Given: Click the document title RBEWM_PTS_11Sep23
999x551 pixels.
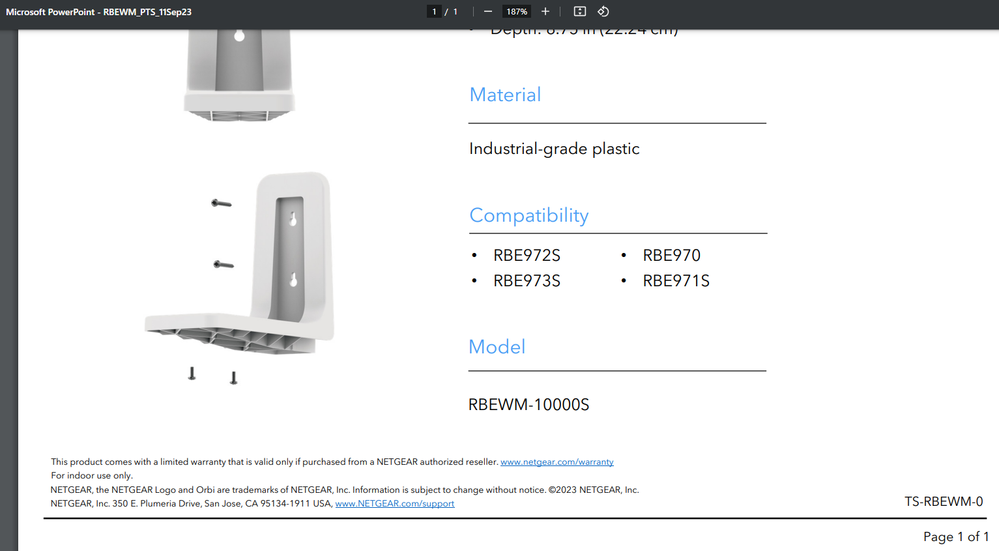Looking at the screenshot, I should coord(99,12).
